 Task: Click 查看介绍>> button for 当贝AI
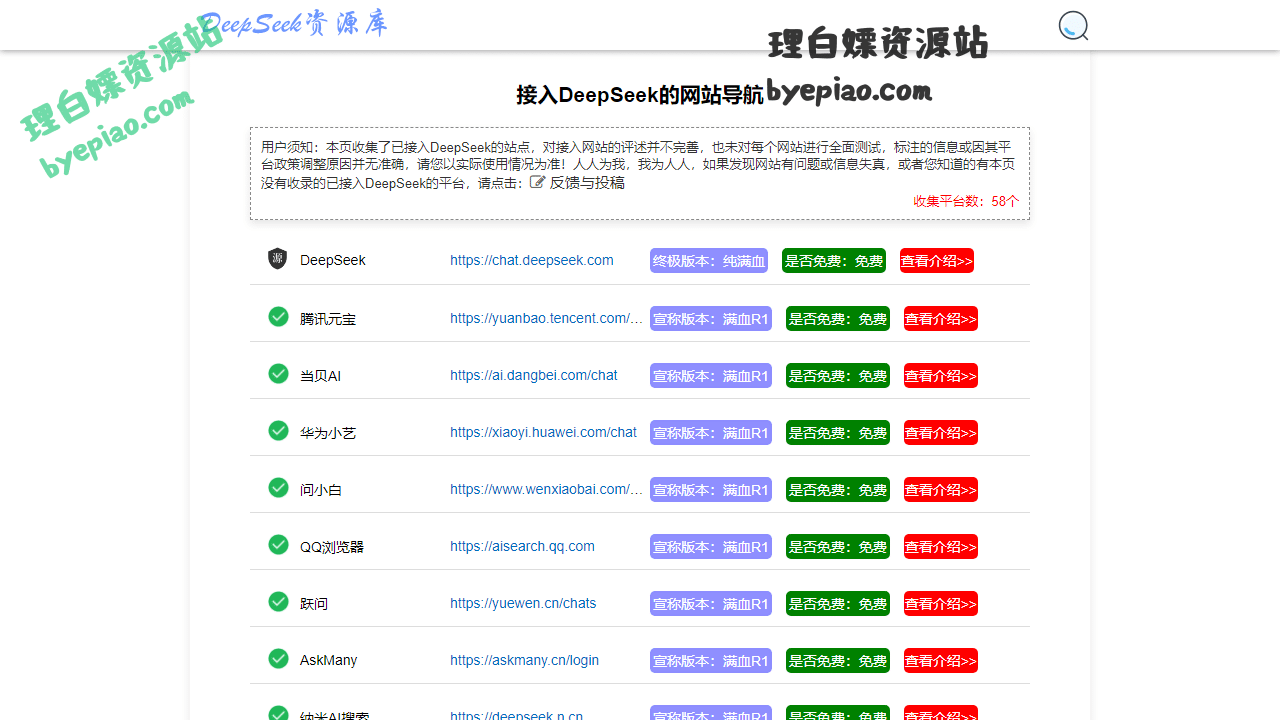coord(941,376)
